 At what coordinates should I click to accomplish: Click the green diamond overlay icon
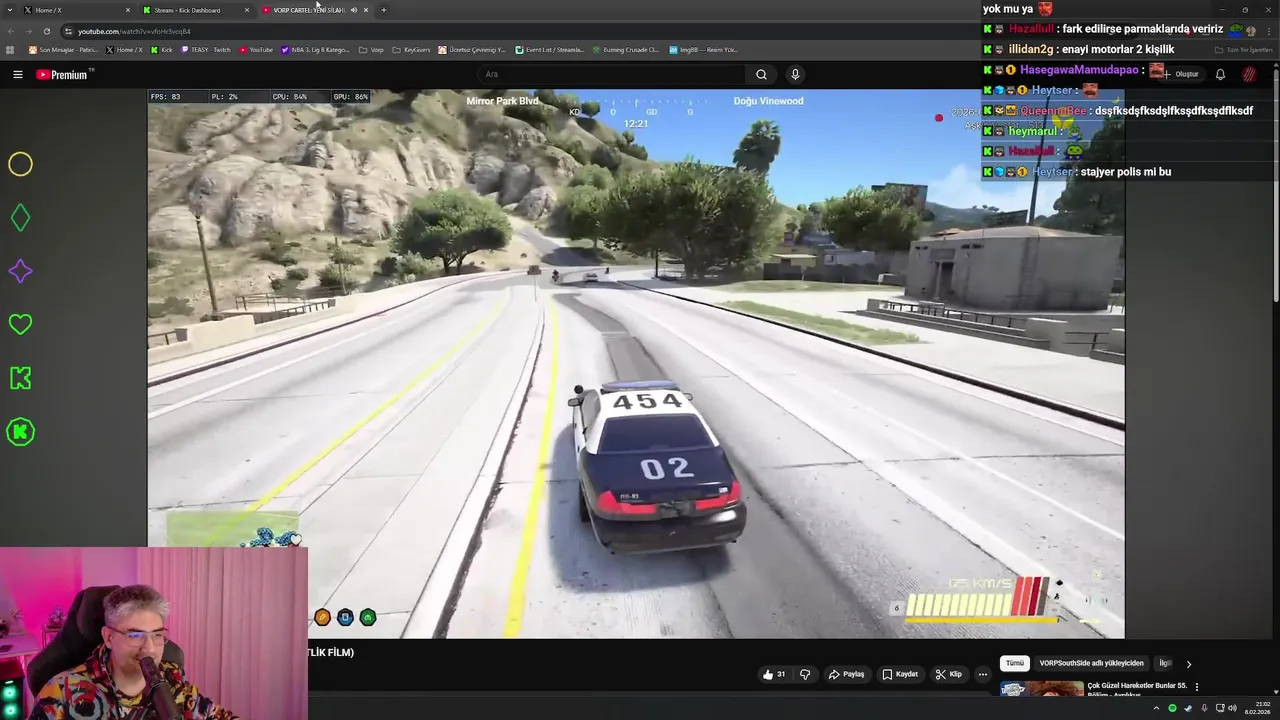tap(20, 217)
